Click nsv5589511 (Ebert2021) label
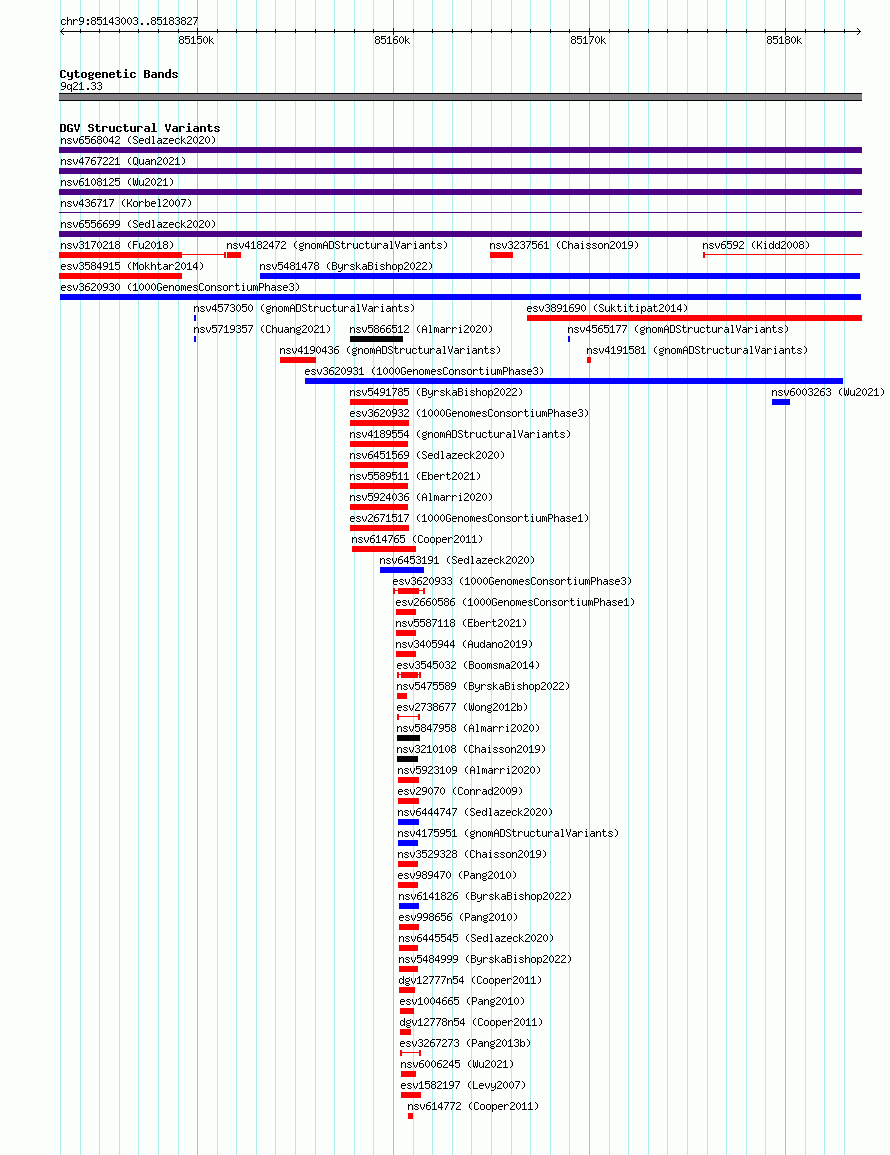The height and width of the screenshot is (1155, 890). 416,477
